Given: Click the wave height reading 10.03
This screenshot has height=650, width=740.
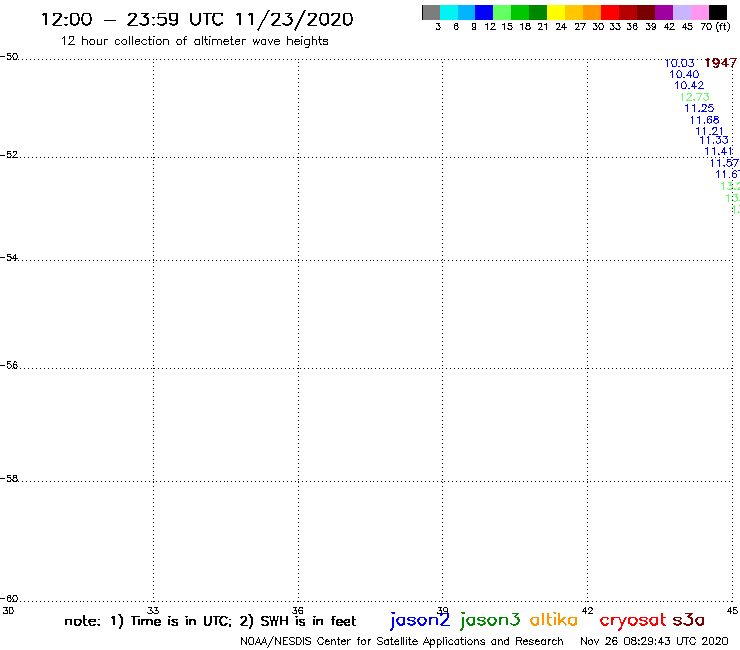Looking at the screenshot, I should point(680,63).
